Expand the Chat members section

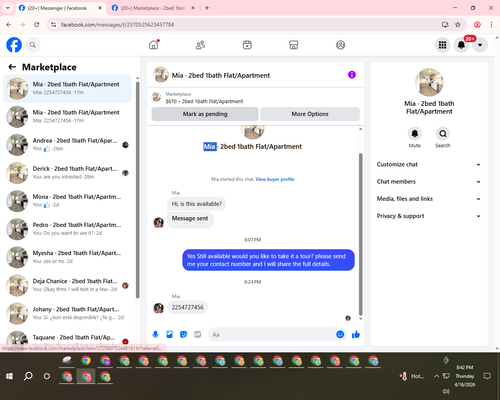click(x=429, y=182)
